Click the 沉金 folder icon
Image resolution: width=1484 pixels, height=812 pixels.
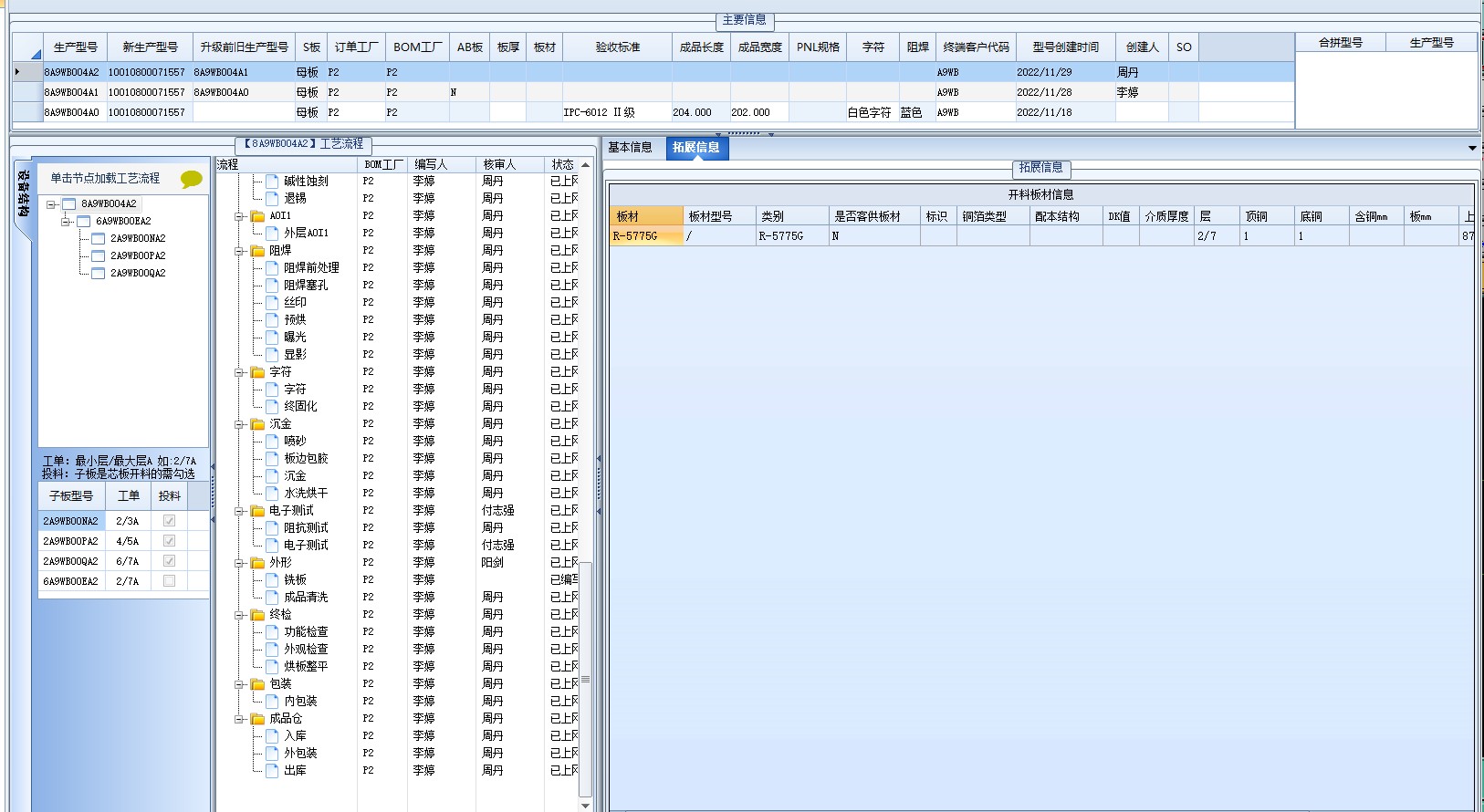(x=257, y=424)
